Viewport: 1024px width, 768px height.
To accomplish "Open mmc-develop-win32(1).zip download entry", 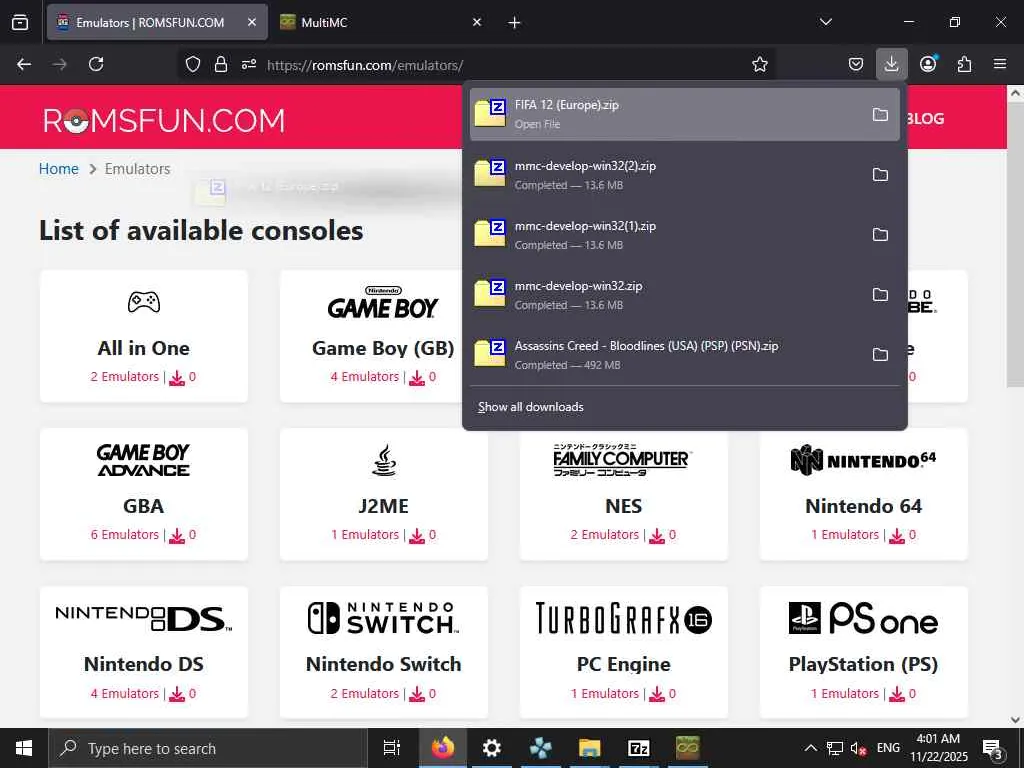I will click(684, 235).
